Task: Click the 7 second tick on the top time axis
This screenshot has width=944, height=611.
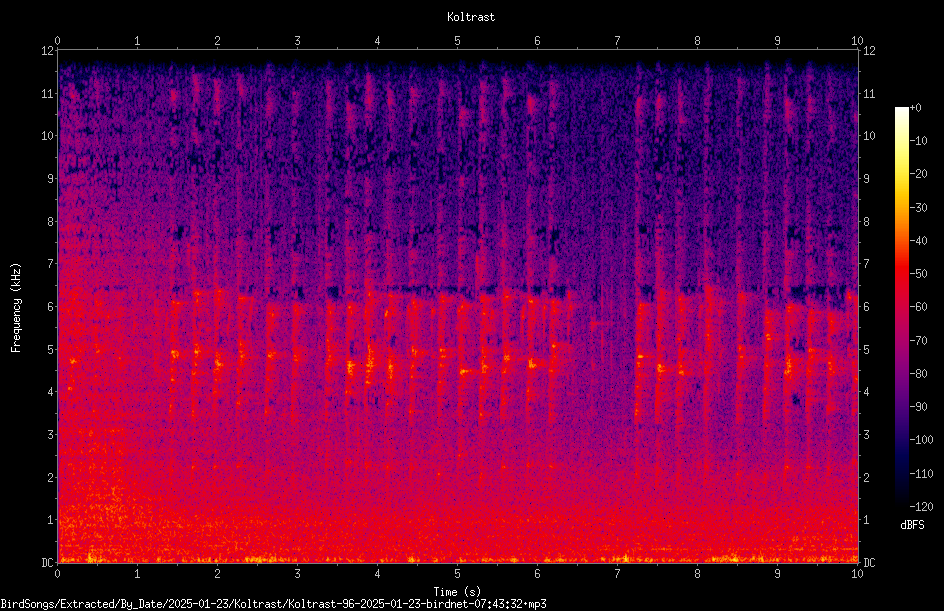Action: point(617,41)
